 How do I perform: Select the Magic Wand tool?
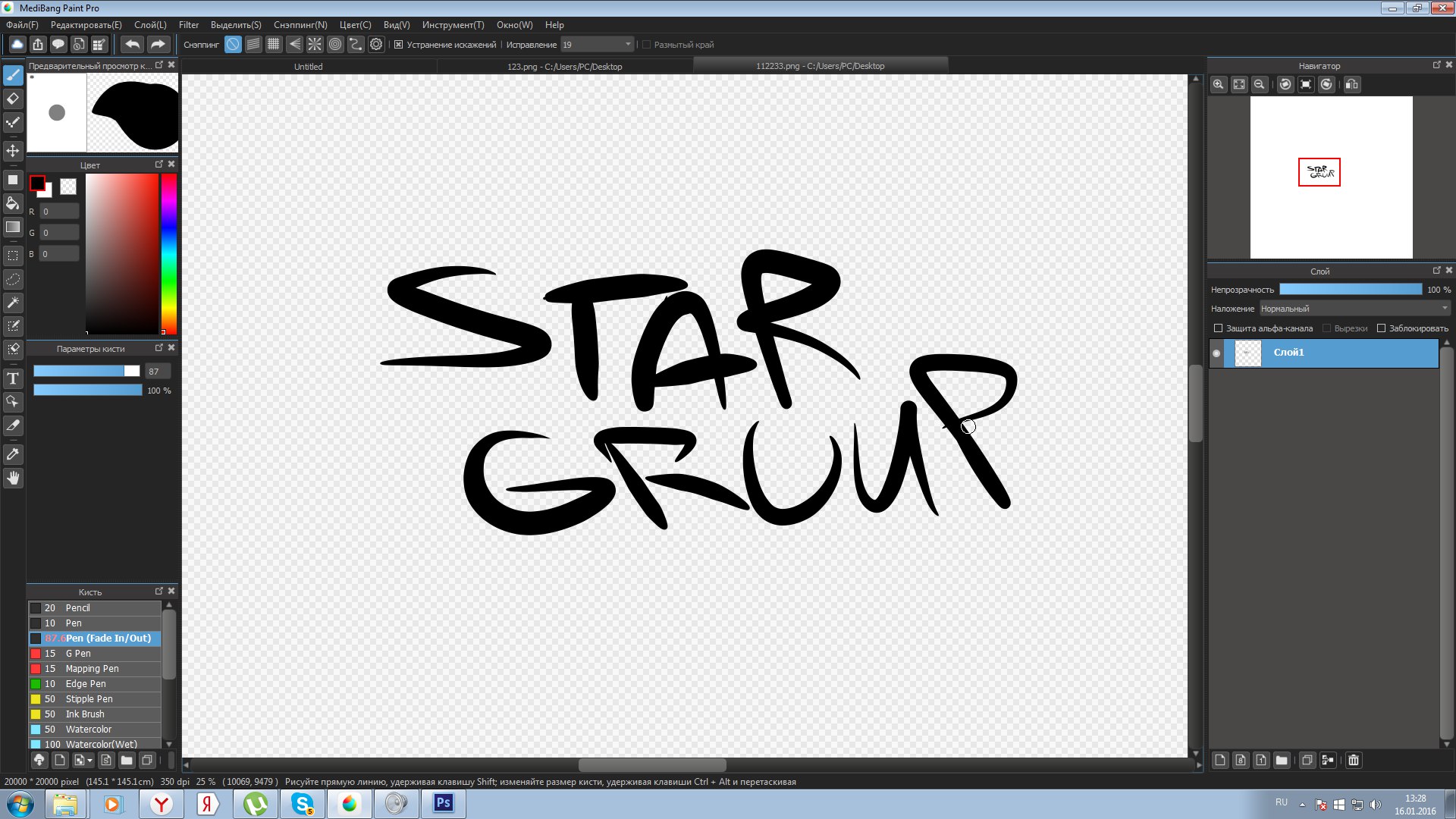click(13, 303)
